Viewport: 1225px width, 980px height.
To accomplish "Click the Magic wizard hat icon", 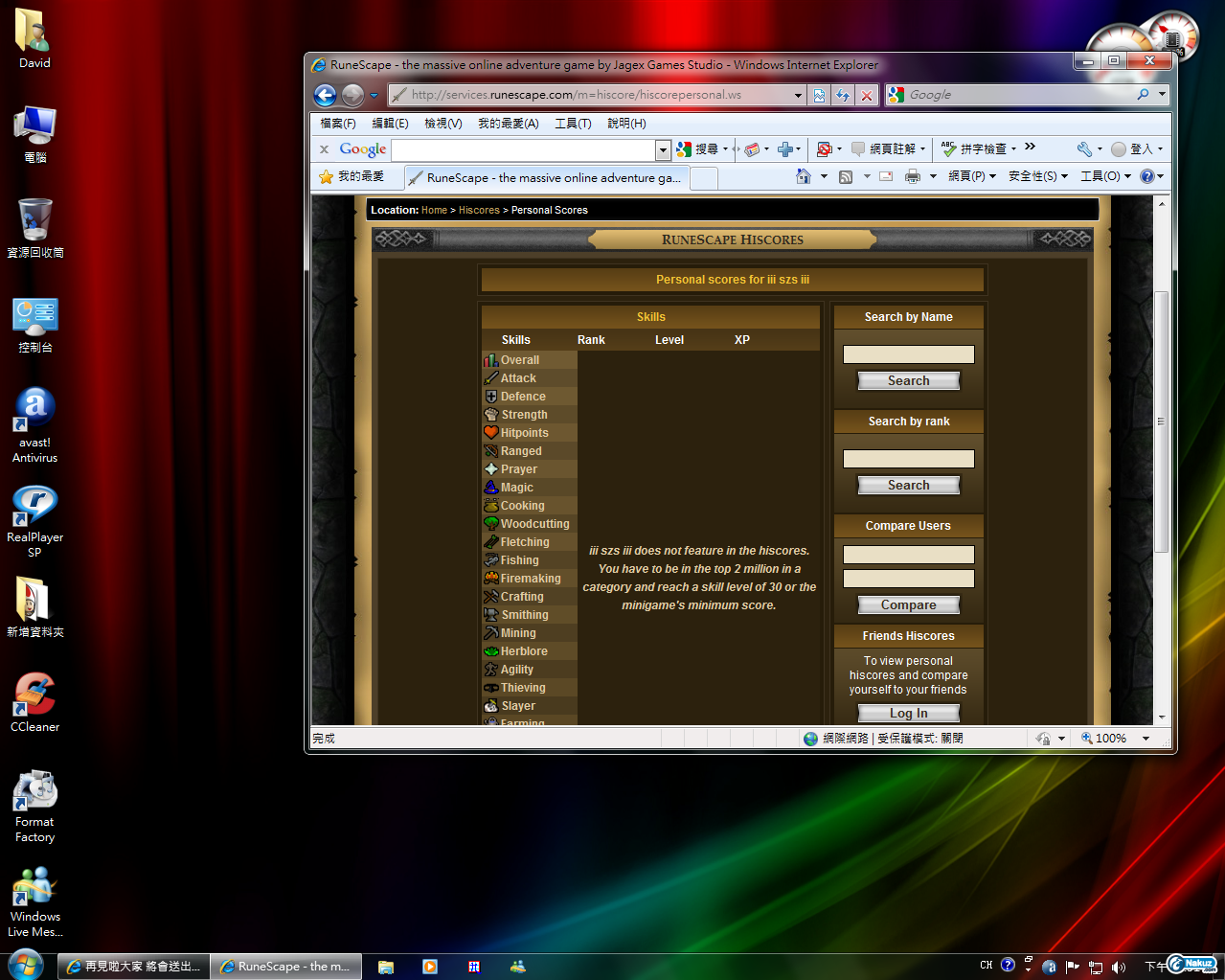I will pos(490,488).
